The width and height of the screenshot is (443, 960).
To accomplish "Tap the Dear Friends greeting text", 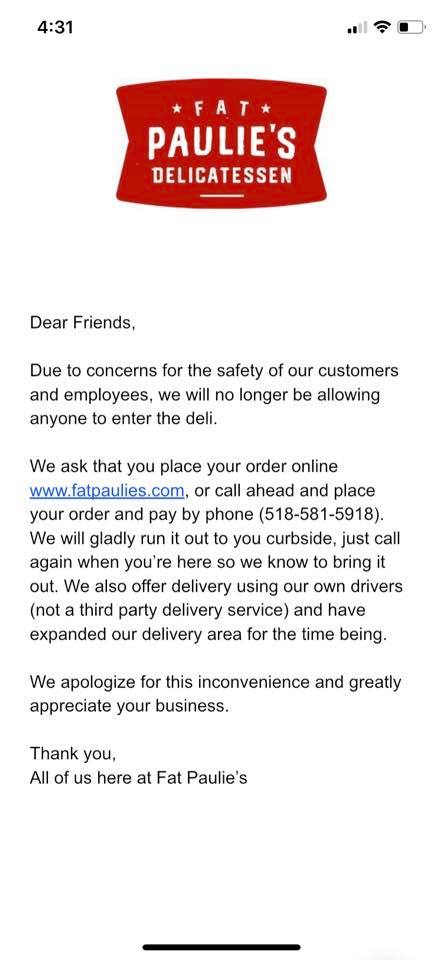I will pyautogui.click(x=82, y=323).
